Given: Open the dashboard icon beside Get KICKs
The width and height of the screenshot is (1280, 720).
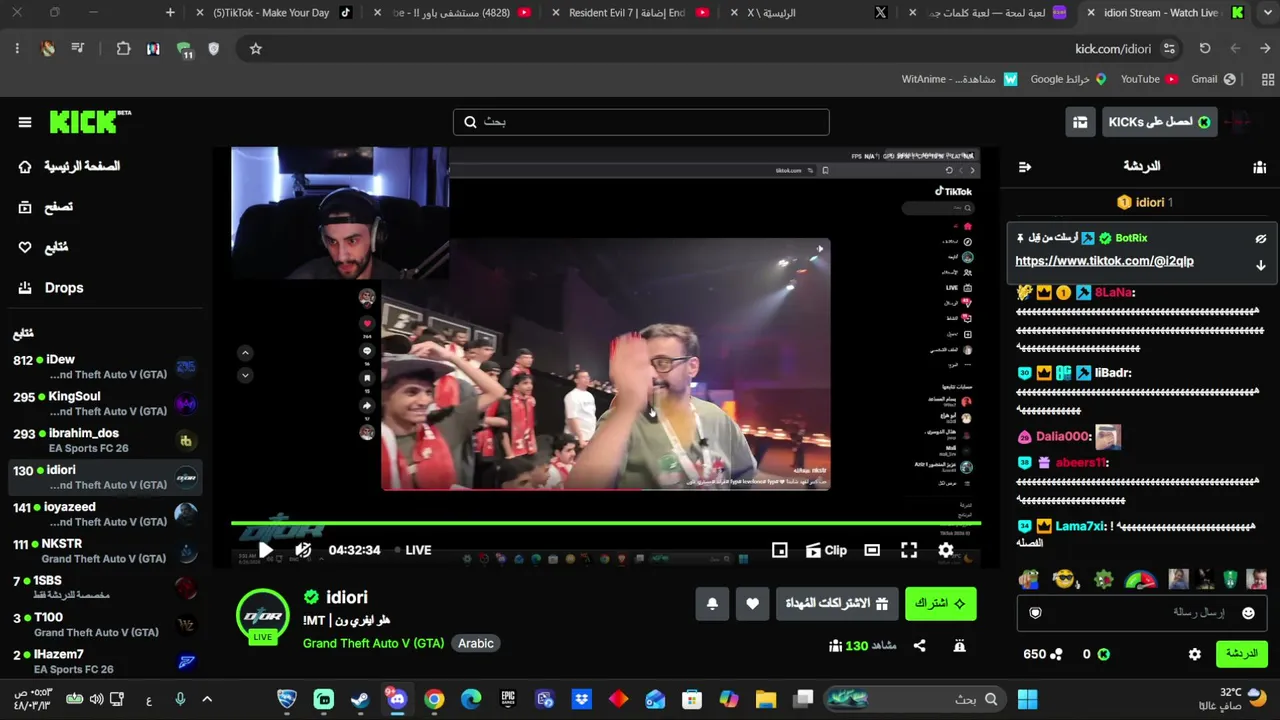Looking at the screenshot, I should pos(1080,122).
